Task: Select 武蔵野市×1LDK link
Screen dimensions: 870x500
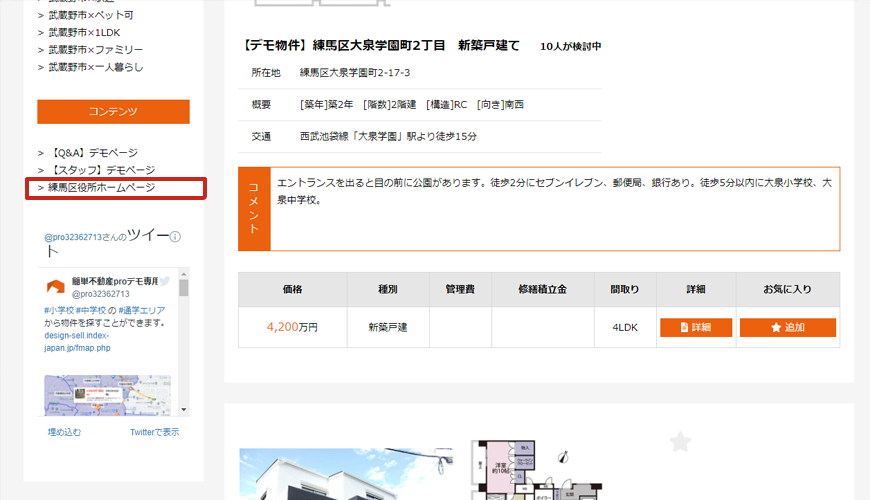Action: coord(85,32)
